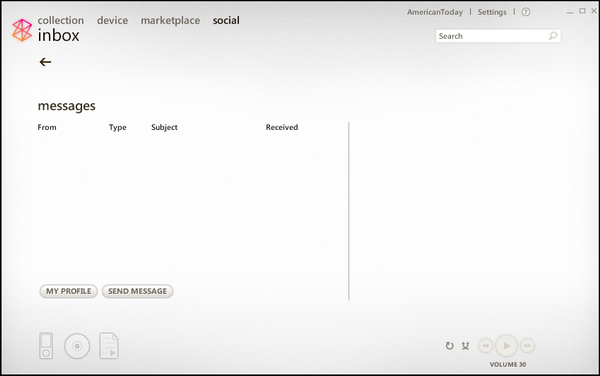The image size is (600, 376).
Task: Skip to the next track
Action: click(527, 346)
